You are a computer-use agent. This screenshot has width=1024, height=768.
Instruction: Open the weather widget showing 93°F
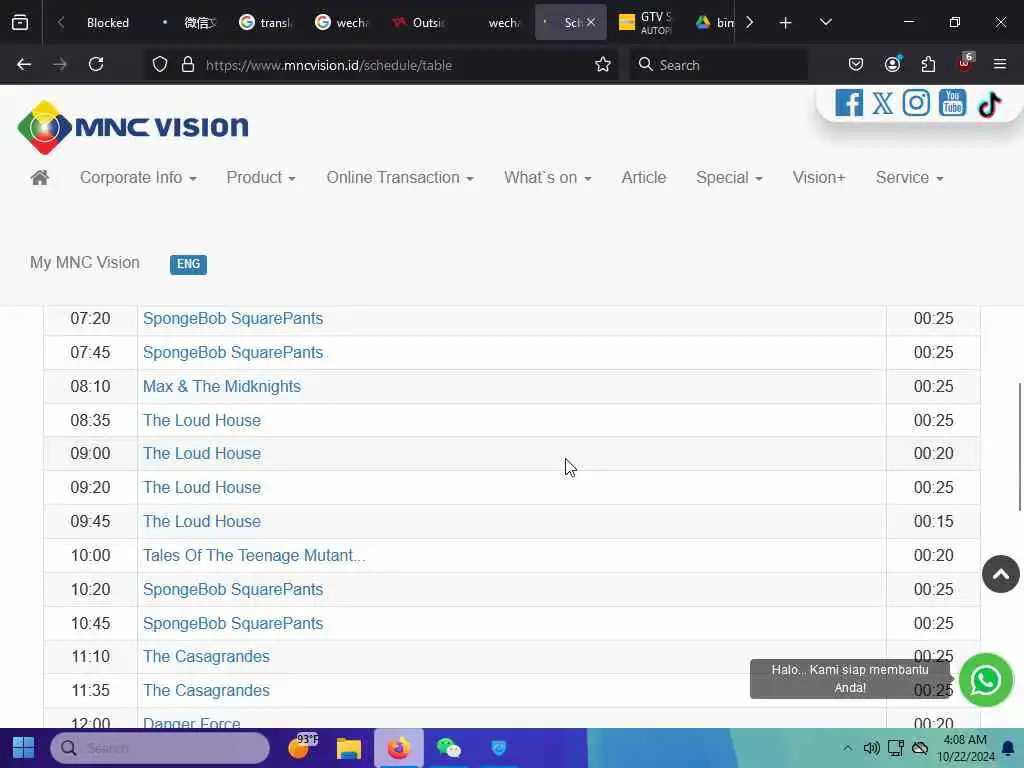(x=302, y=747)
